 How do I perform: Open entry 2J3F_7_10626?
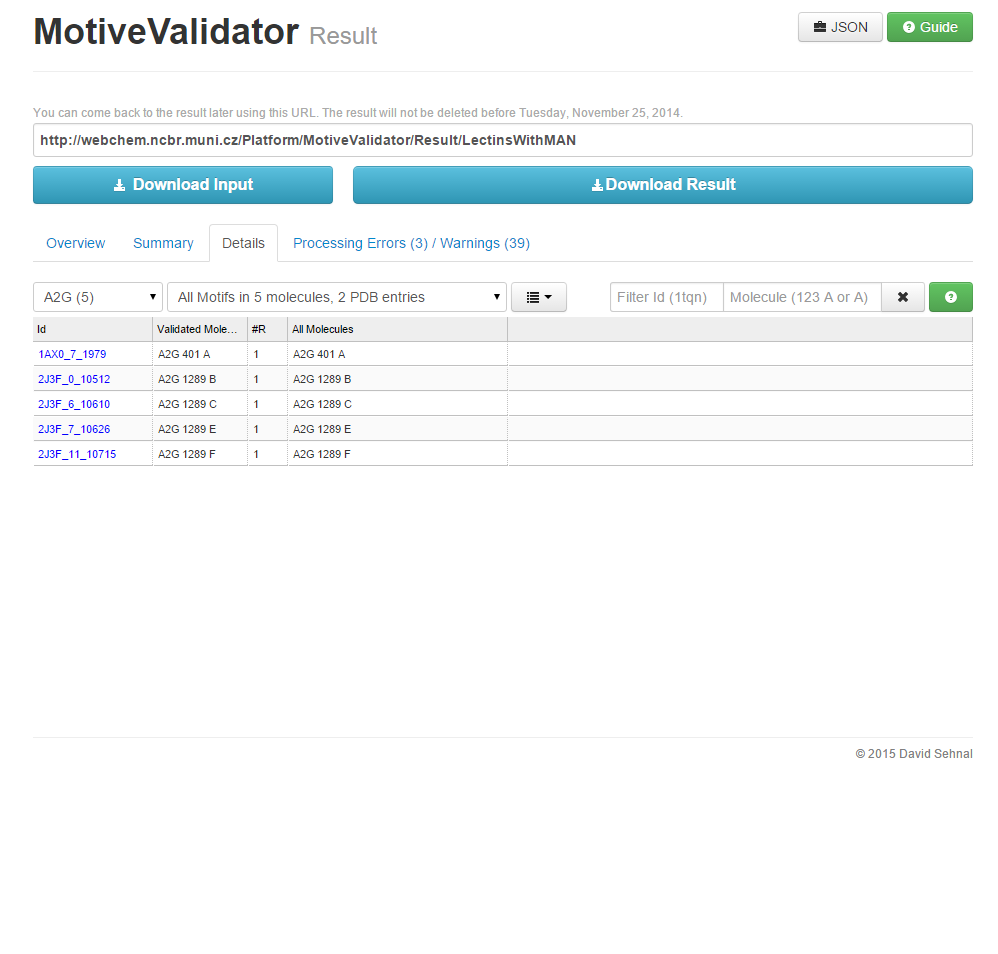click(74, 429)
